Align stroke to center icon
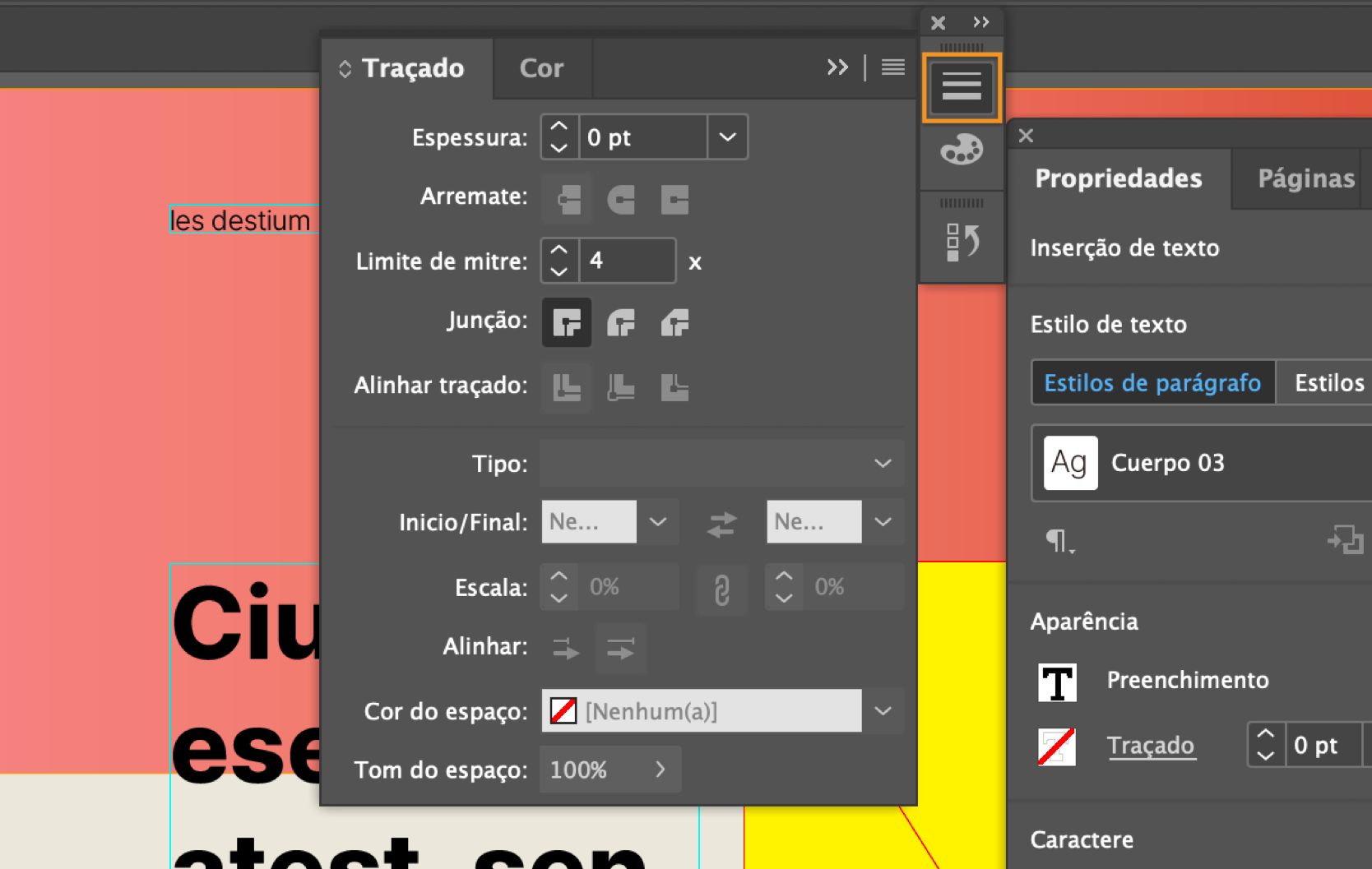This screenshot has width=1372, height=869. tap(567, 386)
